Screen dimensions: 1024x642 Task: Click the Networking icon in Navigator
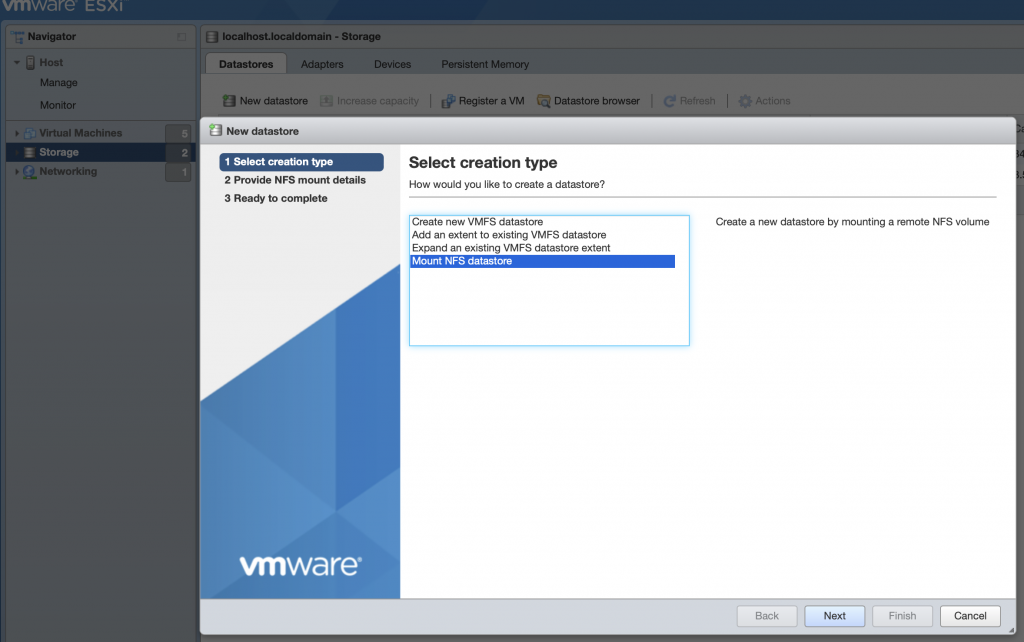pos(29,172)
